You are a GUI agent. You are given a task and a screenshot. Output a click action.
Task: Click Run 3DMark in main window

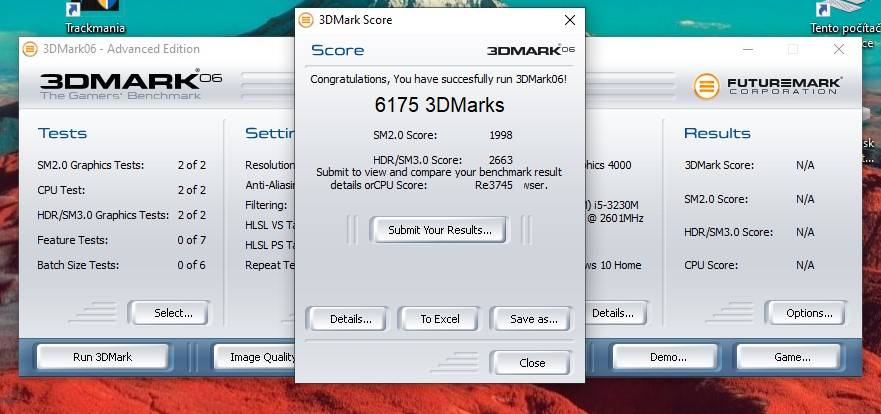(x=102, y=357)
